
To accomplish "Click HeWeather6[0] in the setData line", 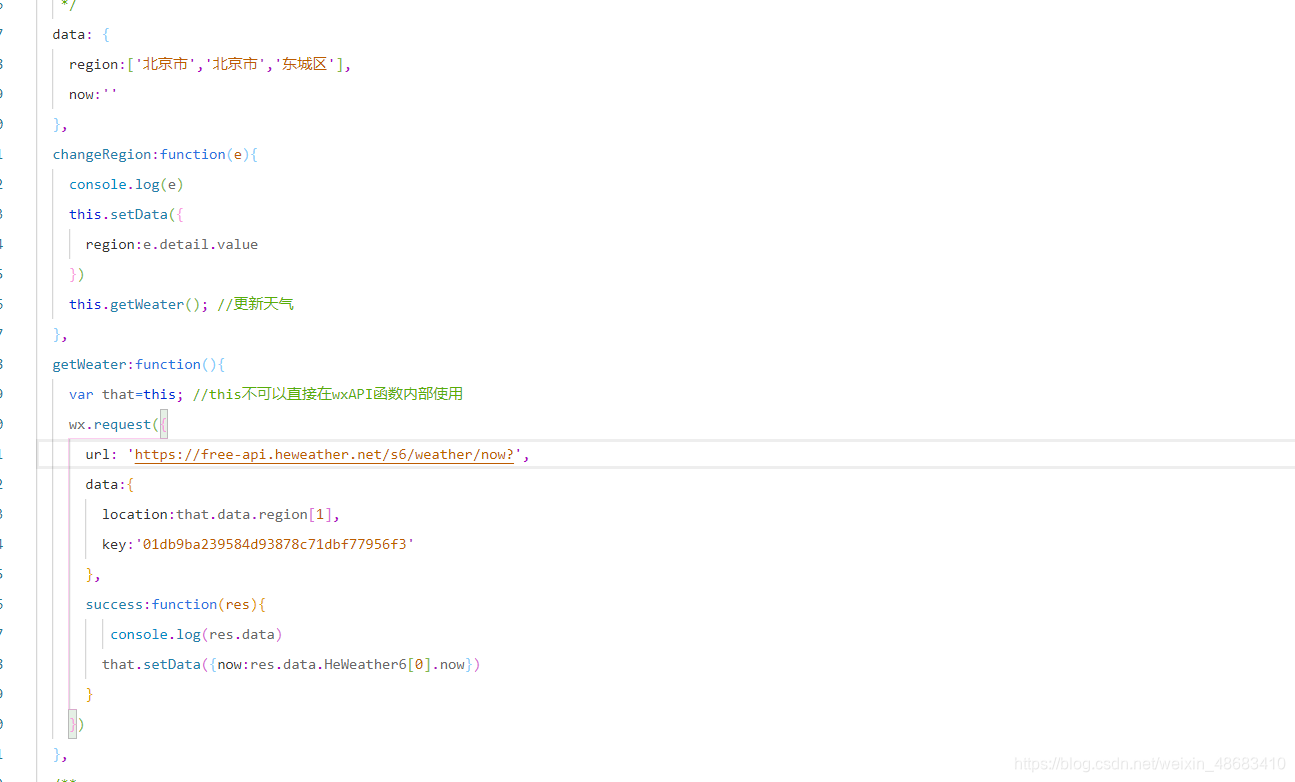I will (378, 664).
